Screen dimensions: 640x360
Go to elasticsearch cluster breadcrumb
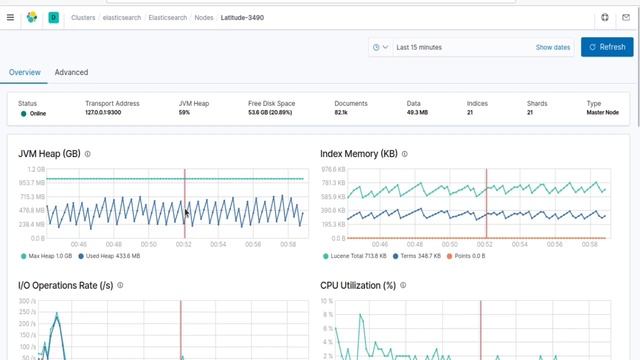[x=122, y=18]
